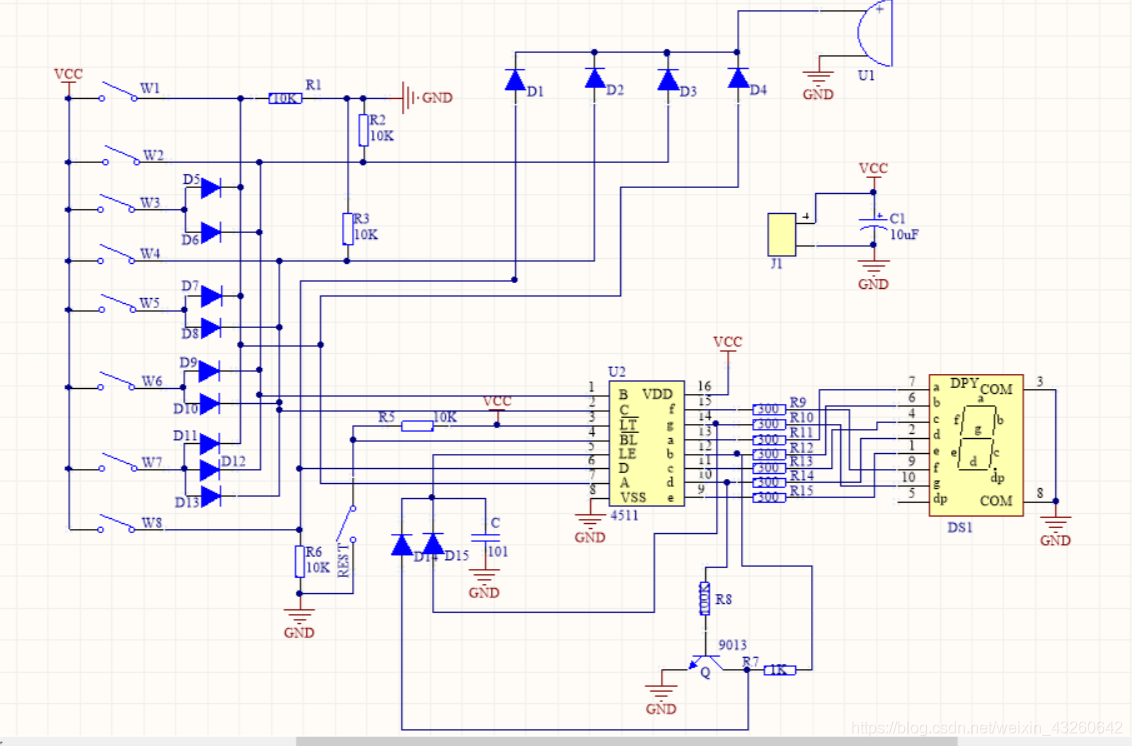Click the DS1 seven-segment display
The width and height of the screenshot is (1132, 746).
[x=976, y=445]
